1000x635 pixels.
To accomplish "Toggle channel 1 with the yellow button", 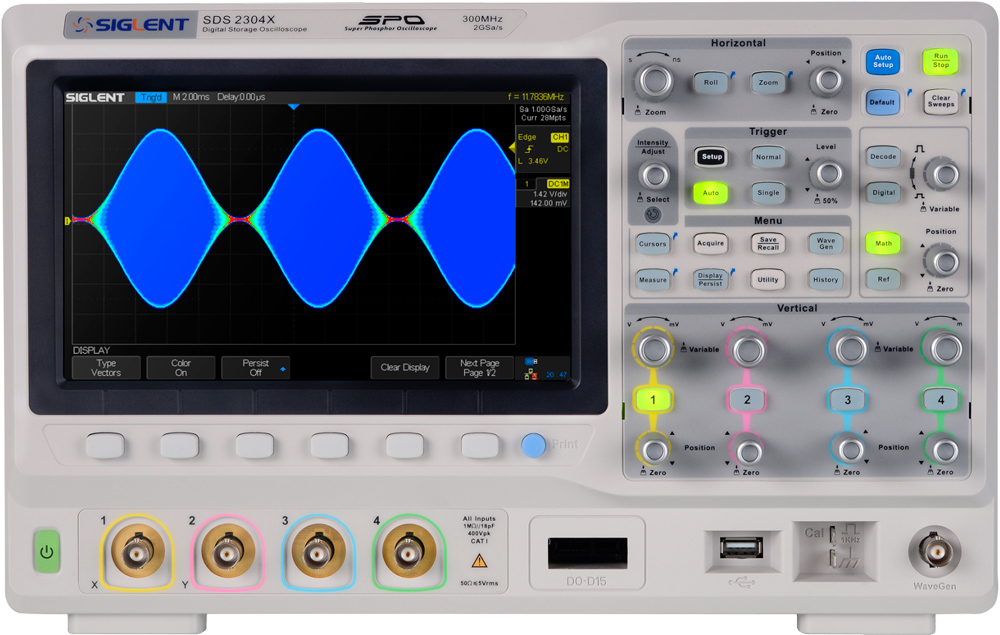I will click(653, 400).
